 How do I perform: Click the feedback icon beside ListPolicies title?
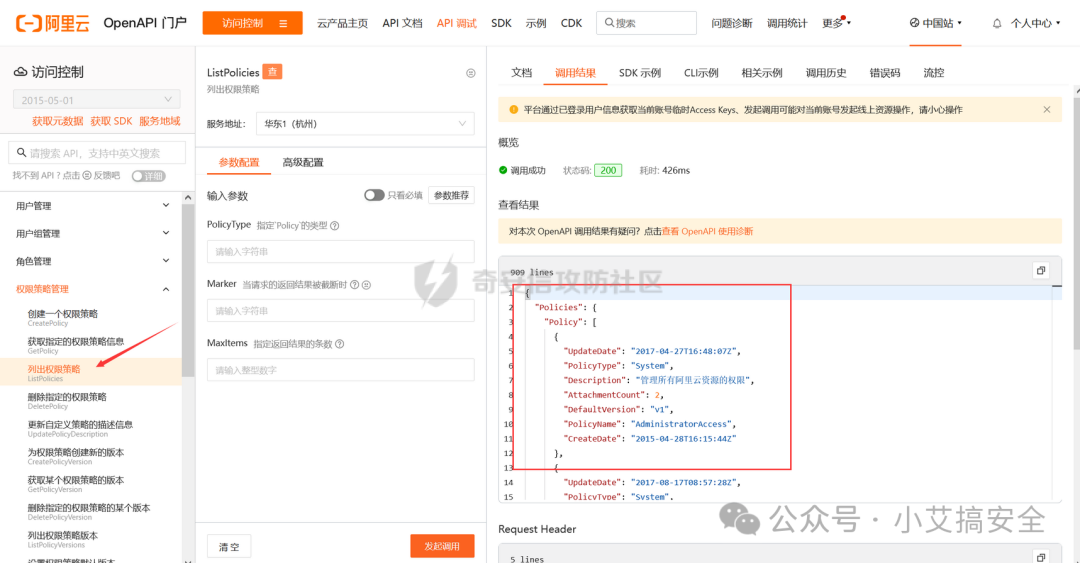[470, 73]
